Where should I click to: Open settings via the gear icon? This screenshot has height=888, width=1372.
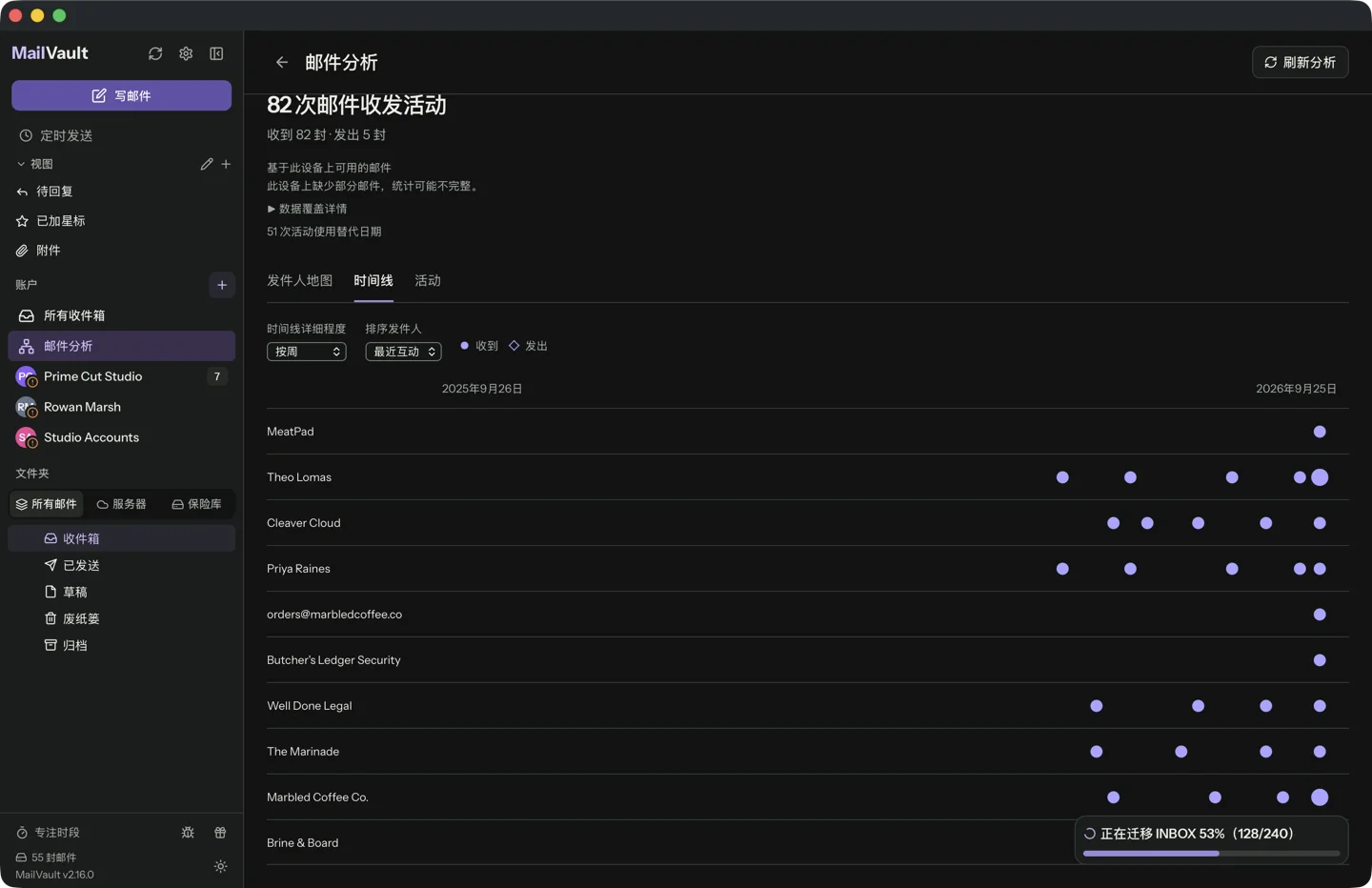click(x=186, y=53)
